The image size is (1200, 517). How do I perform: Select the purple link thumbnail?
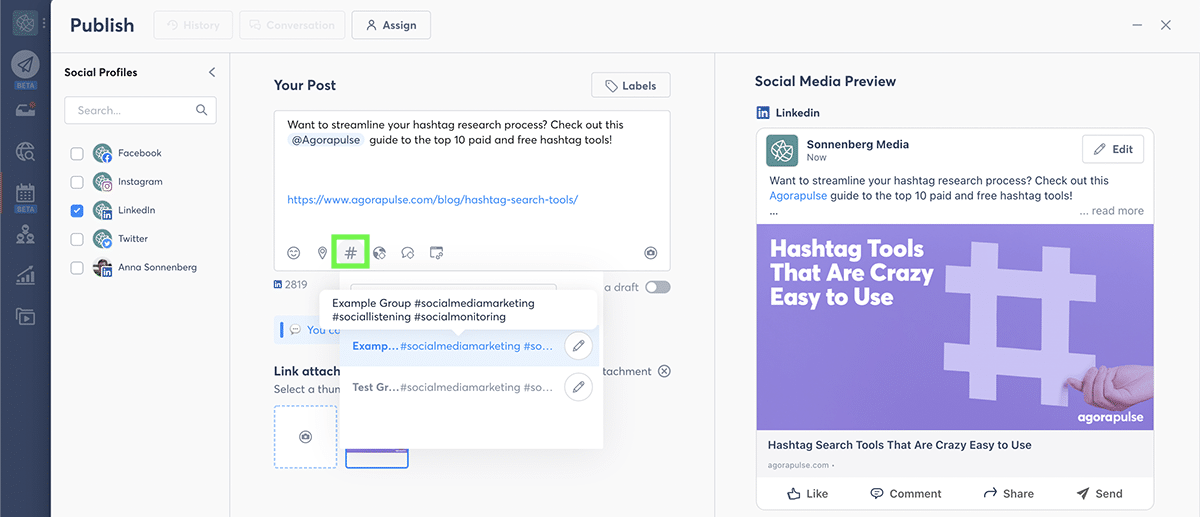[377, 458]
